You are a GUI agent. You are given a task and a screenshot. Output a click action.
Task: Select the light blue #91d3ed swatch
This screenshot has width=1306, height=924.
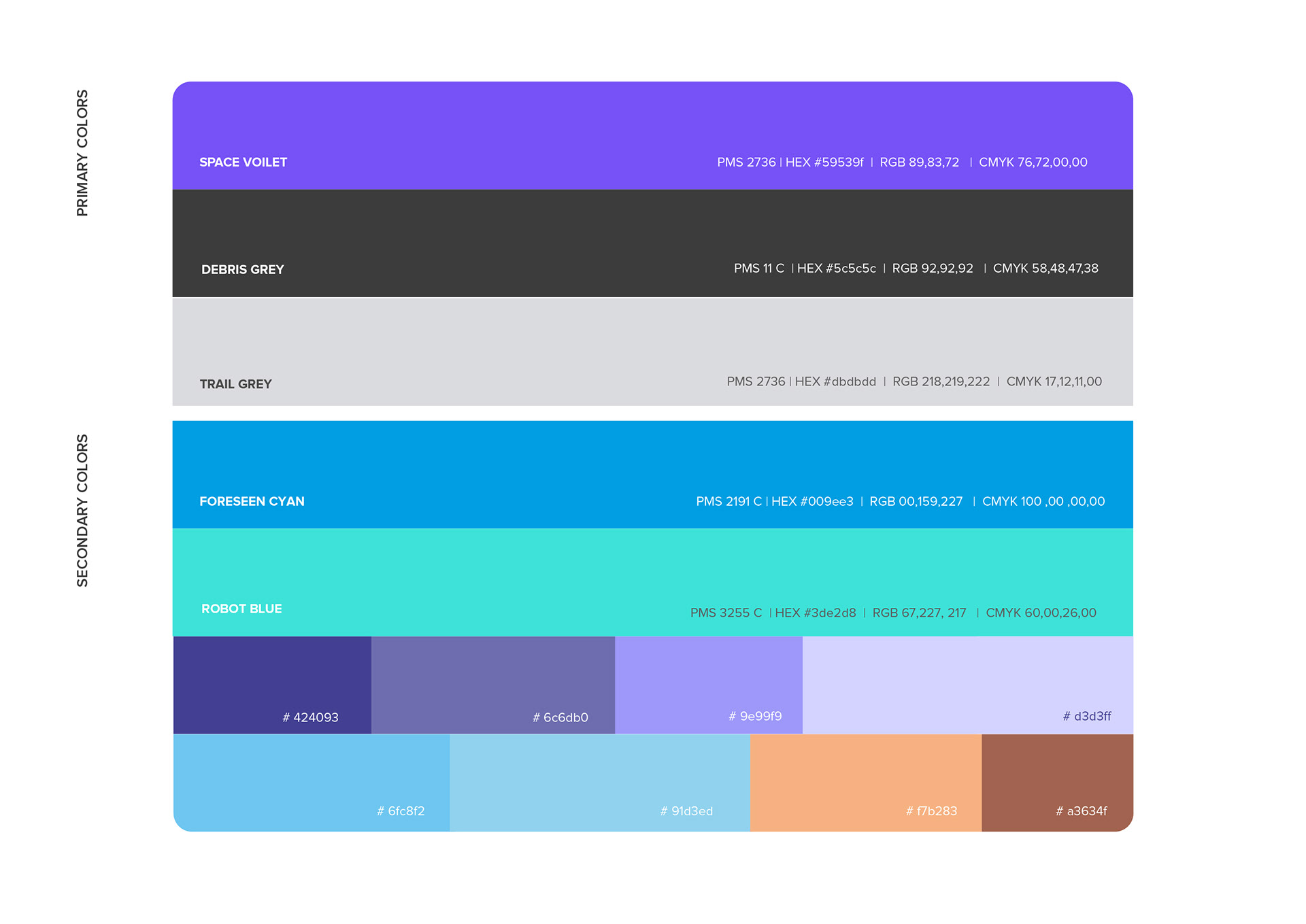(600, 783)
